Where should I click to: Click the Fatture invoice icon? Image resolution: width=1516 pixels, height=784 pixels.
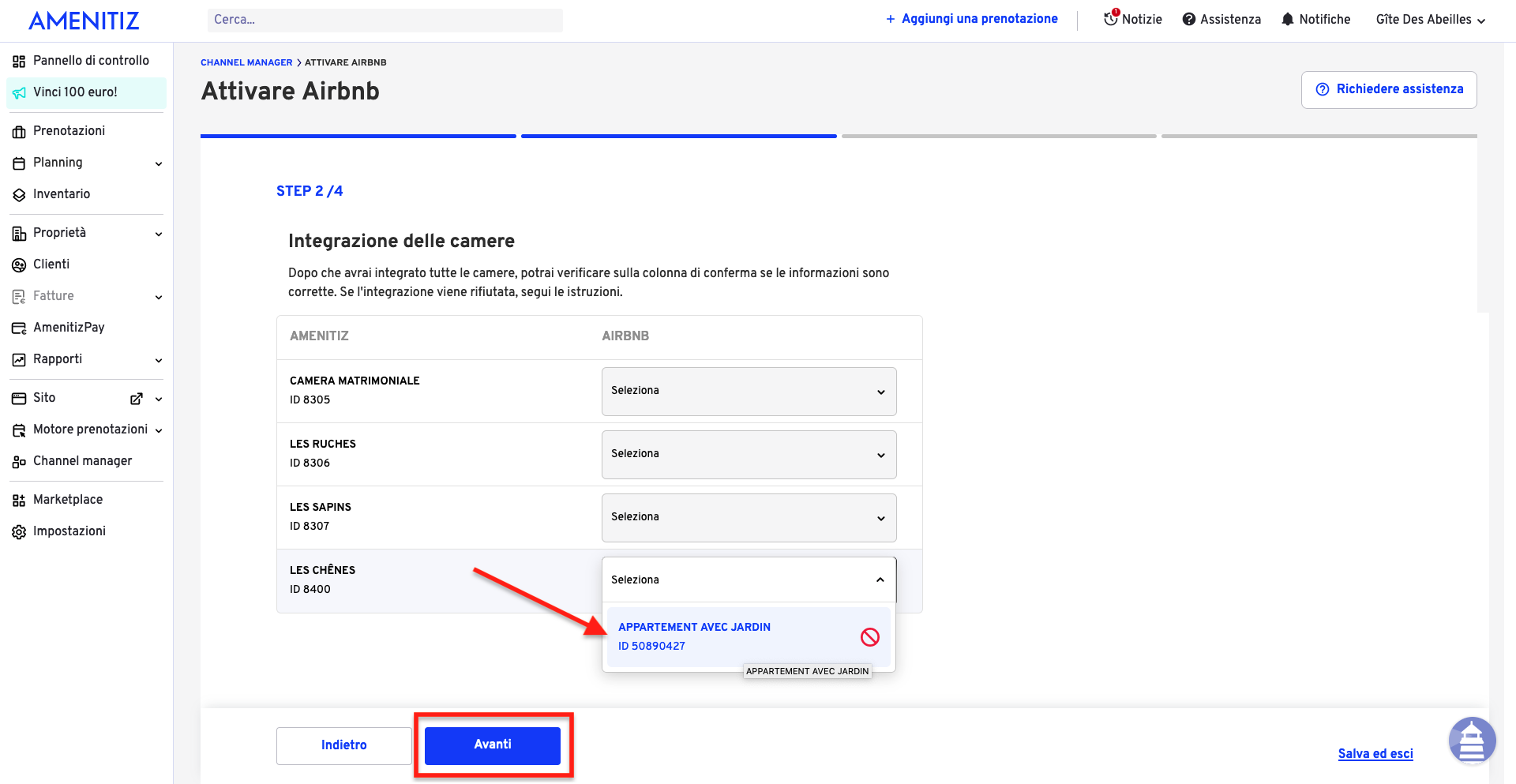point(19,296)
